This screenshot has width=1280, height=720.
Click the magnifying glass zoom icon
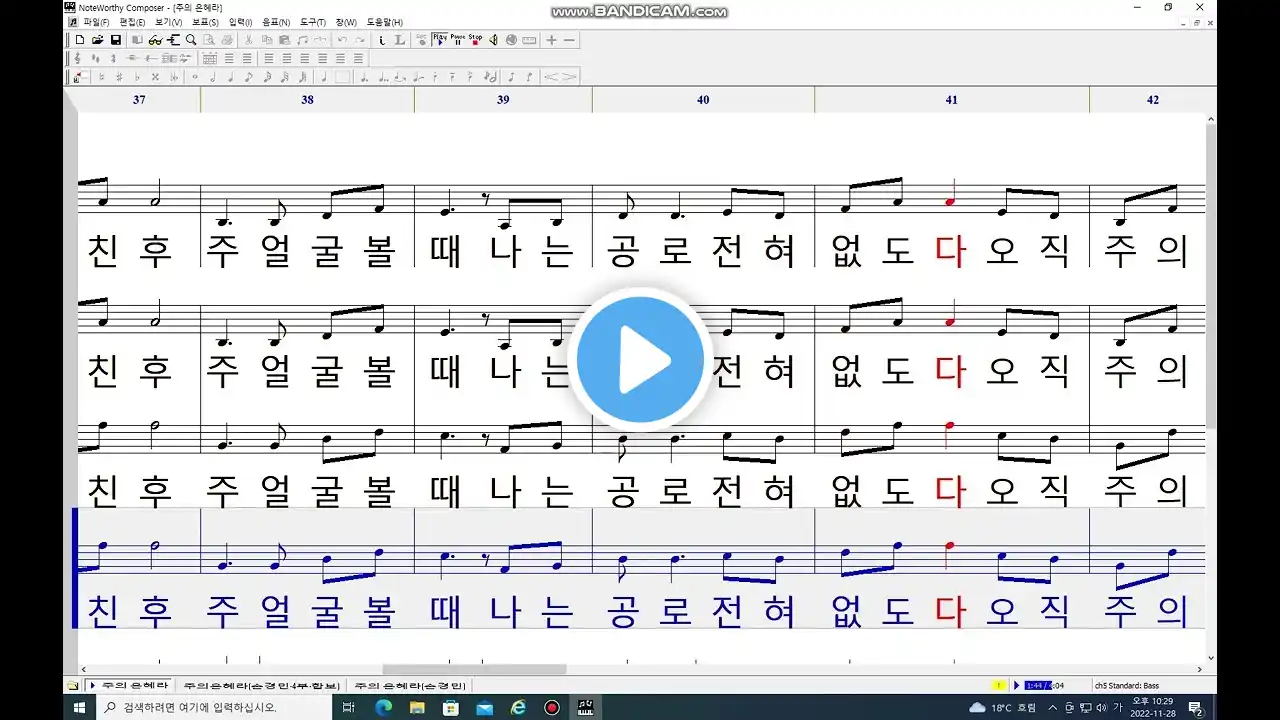(x=191, y=40)
